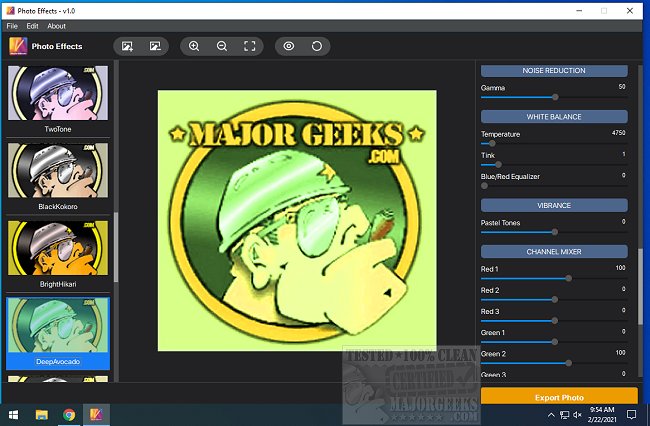
Task: Click the Temperature slider
Action: (492, 143)
